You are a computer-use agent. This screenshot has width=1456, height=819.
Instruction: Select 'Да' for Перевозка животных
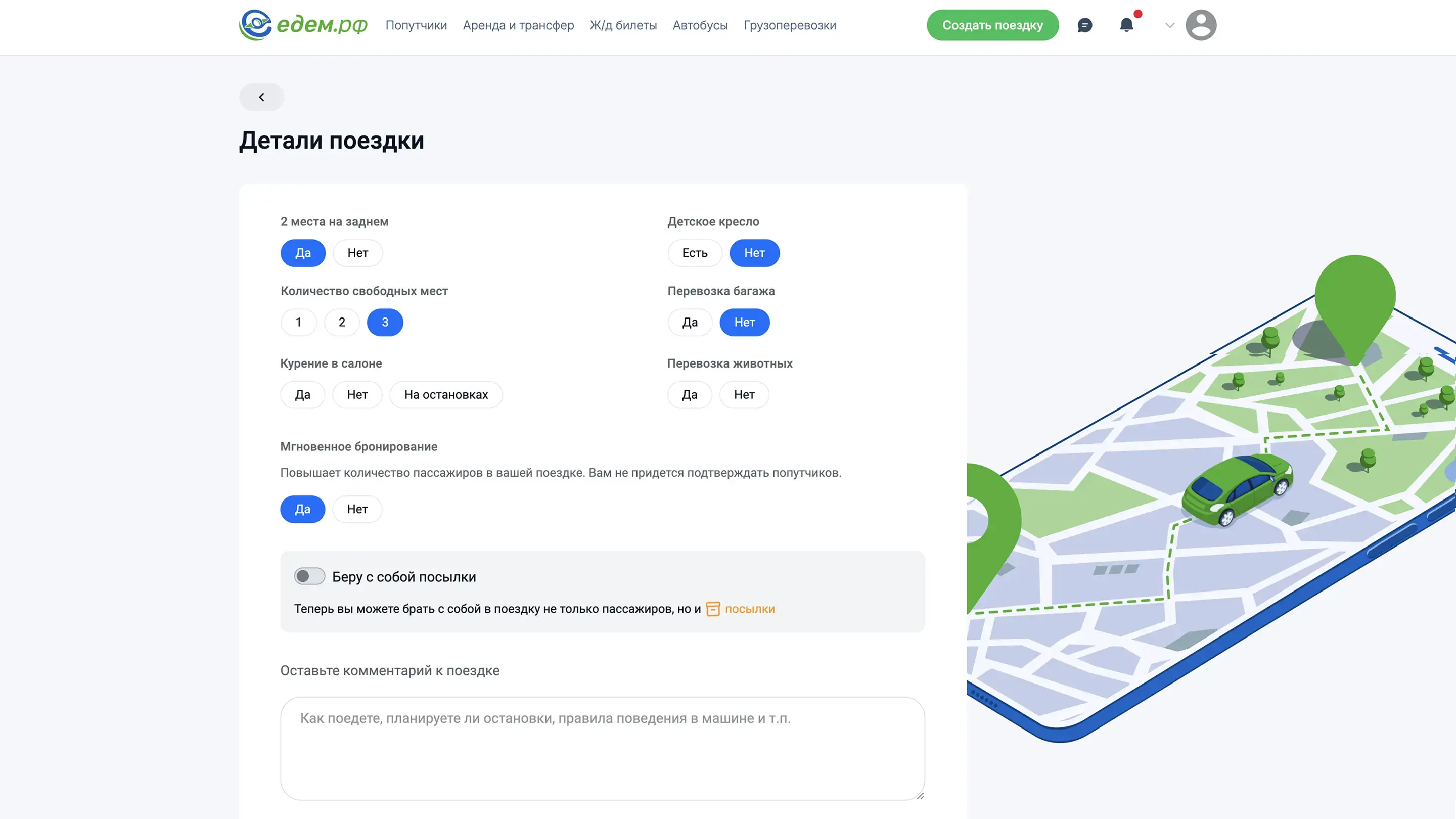click(690, 394)
